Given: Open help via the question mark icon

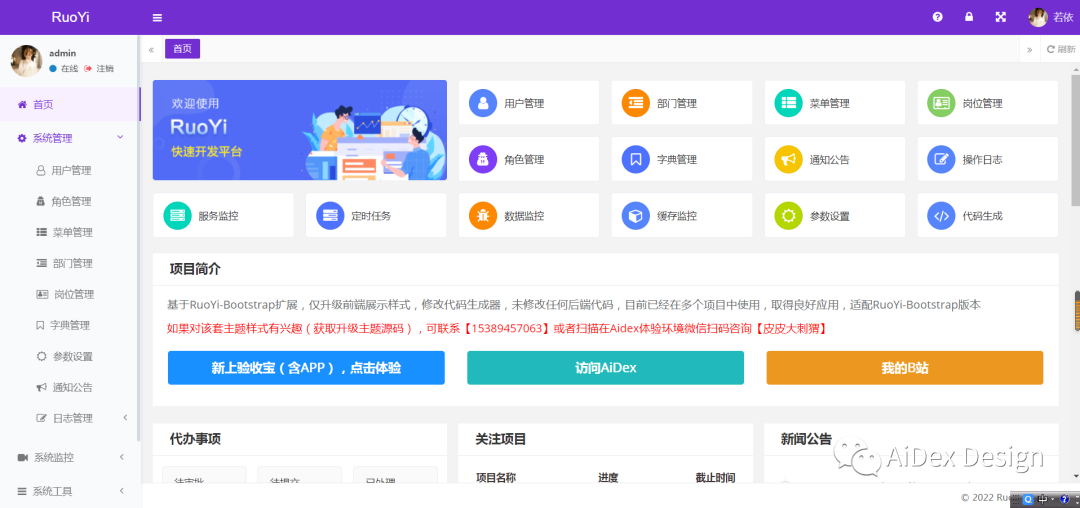Looking at the screenshot, I should pos(937,17).
